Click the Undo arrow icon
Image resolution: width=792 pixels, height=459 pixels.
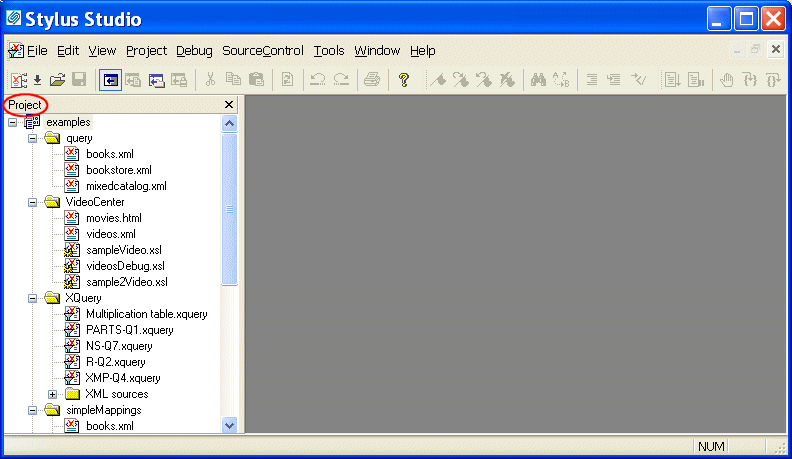[x=317, y=80]
